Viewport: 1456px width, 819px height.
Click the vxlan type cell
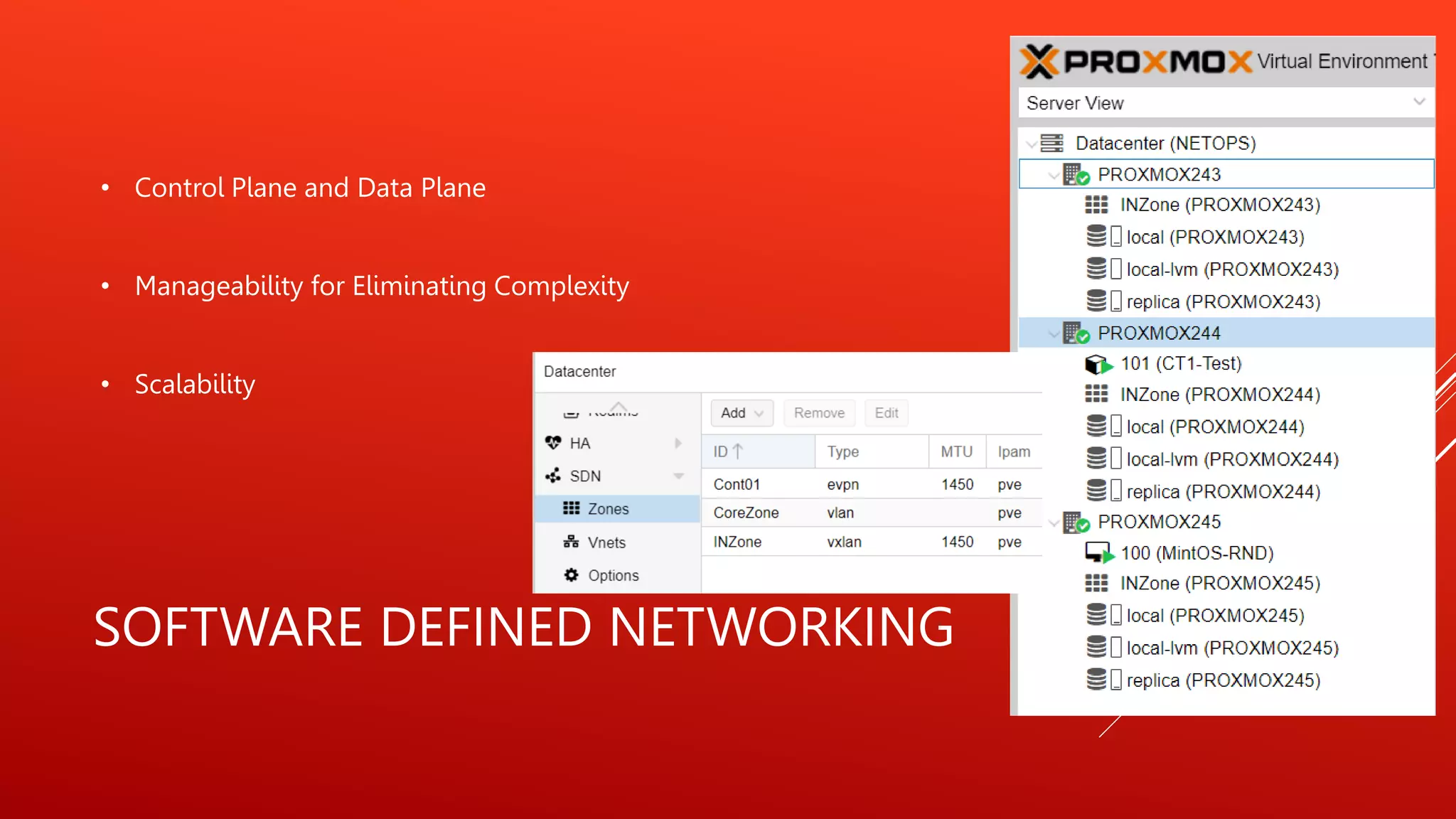click(844, 542)
